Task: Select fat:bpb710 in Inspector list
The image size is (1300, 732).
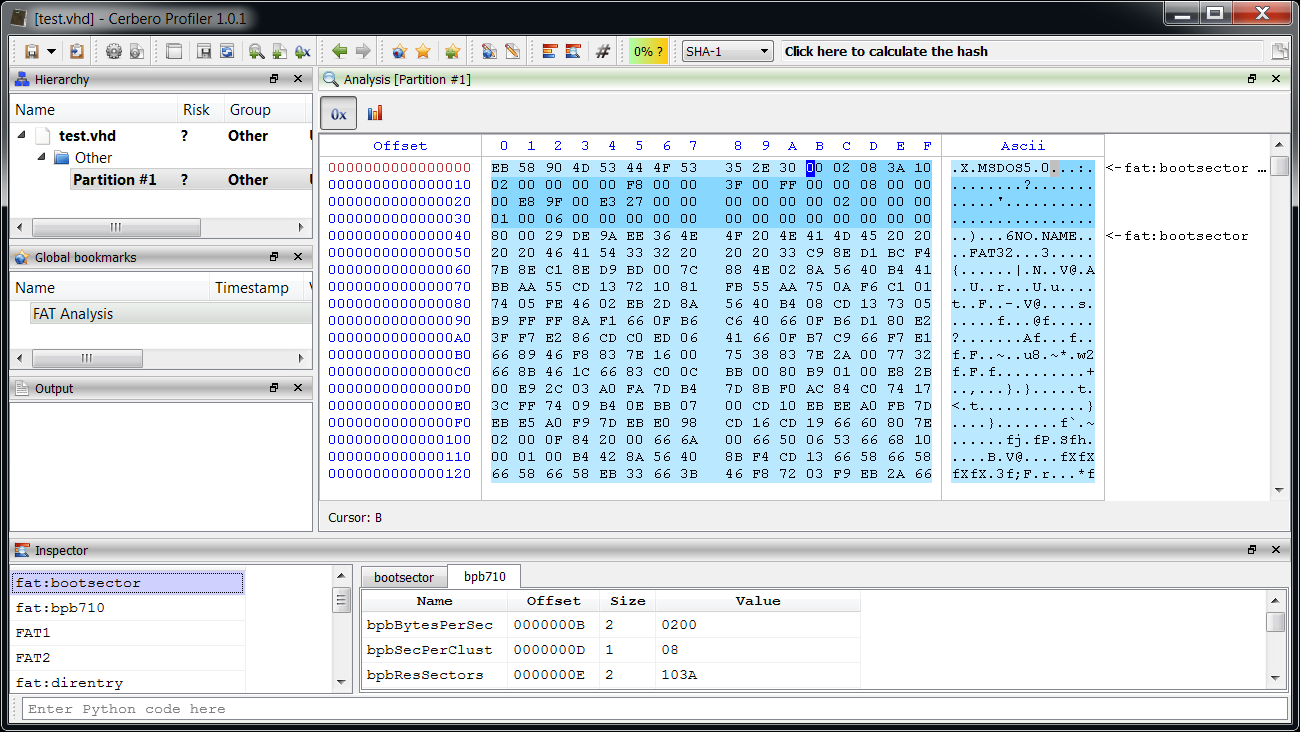Action: pyautogui.click(x=128, y=608)
